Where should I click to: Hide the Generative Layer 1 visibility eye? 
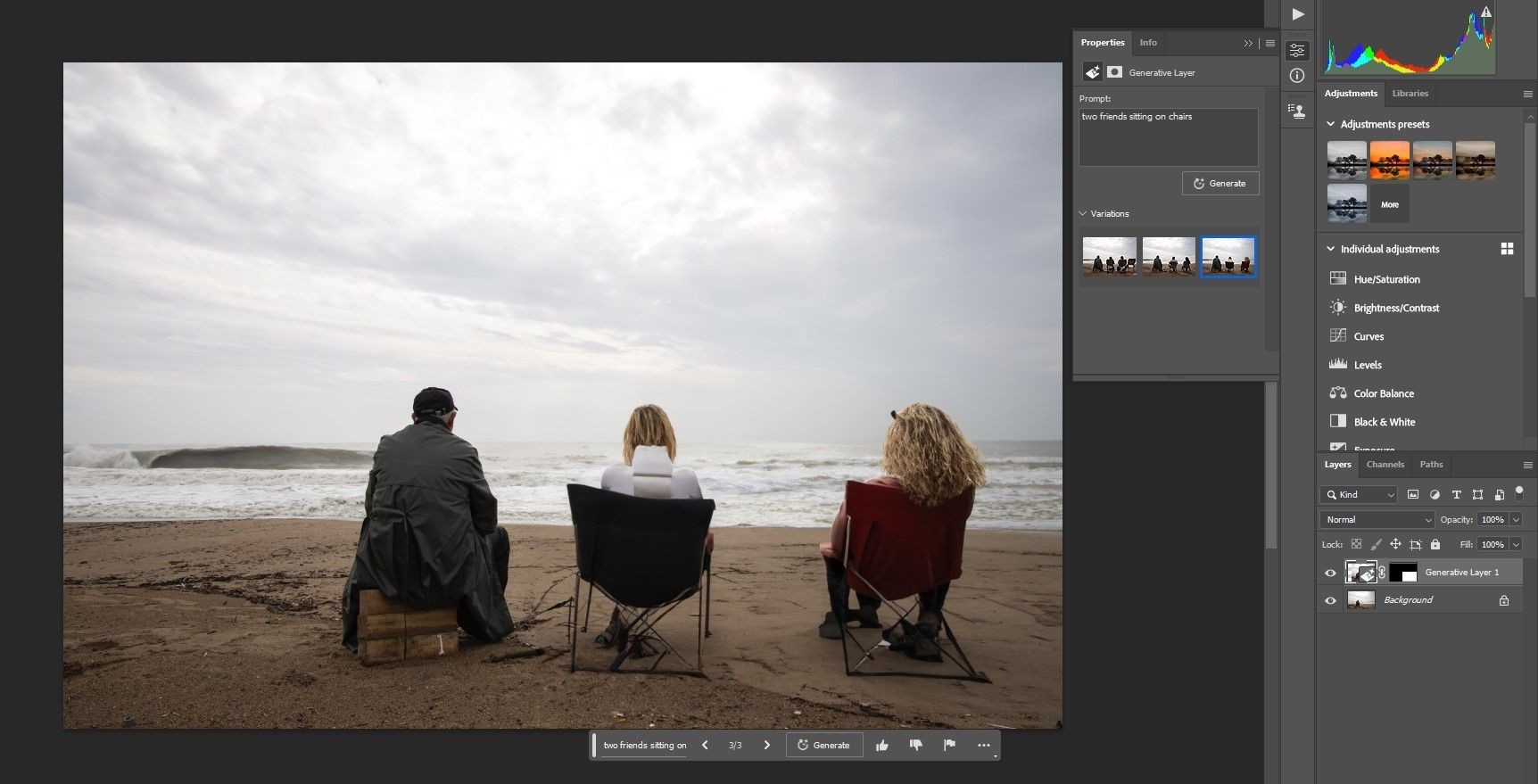coord(1330,573)
